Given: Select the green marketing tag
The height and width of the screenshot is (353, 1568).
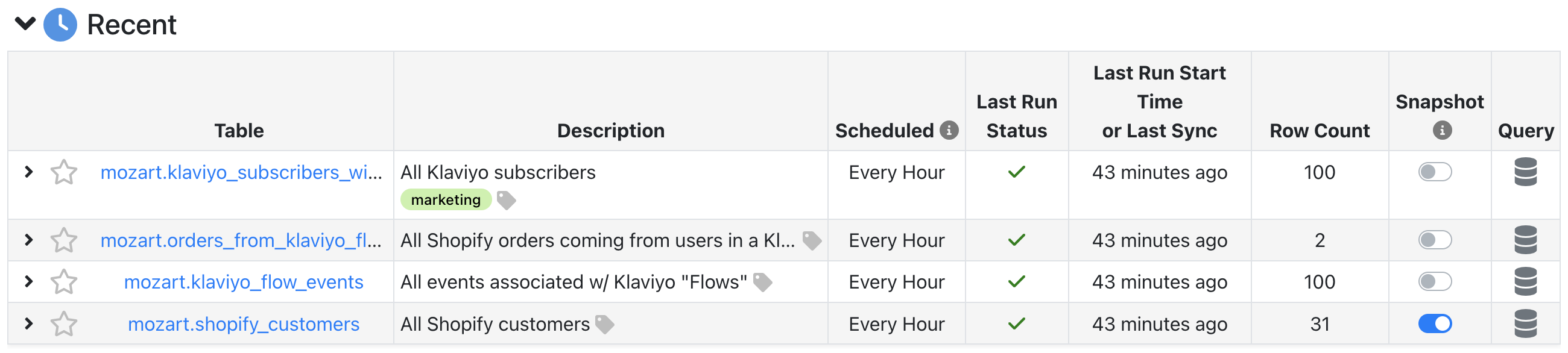Looking at the screenshot, I should point(446,200).
